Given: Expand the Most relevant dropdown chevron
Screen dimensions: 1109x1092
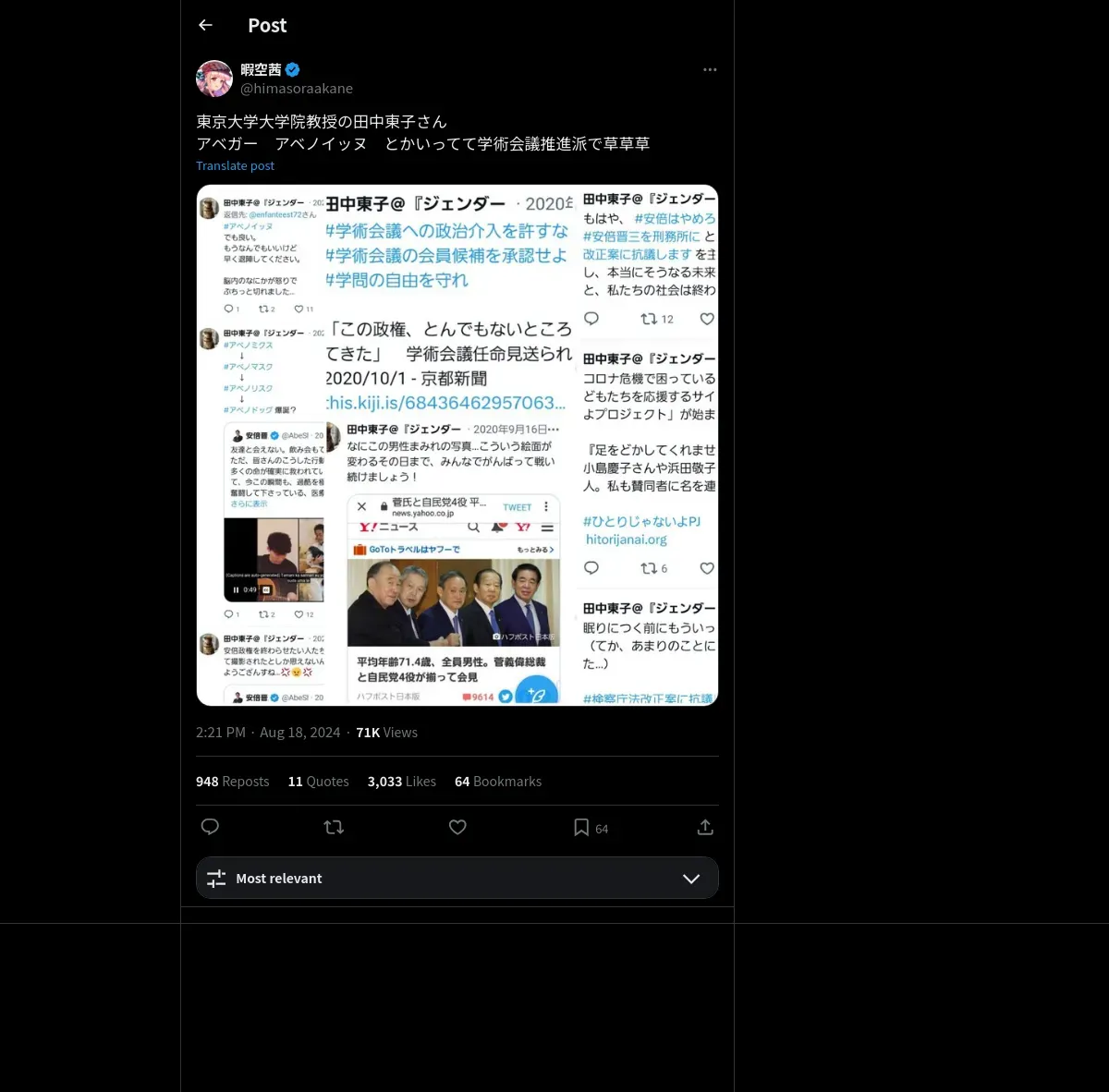Looking at the screenshot, I should (x=691, y=879).
